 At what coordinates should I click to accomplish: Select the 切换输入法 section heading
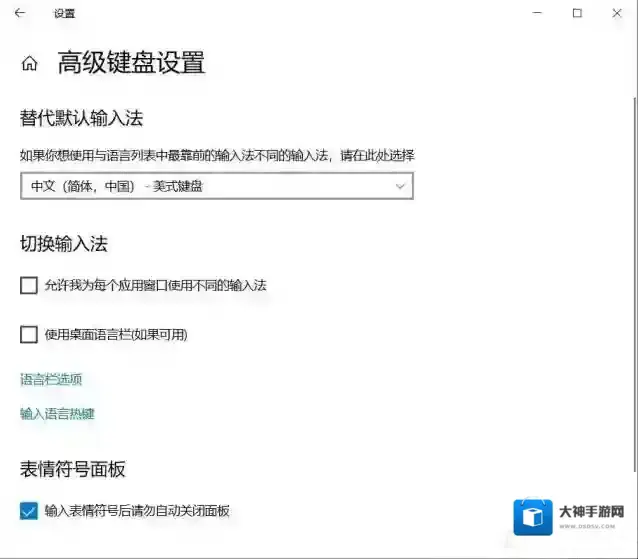click(64, 244)
